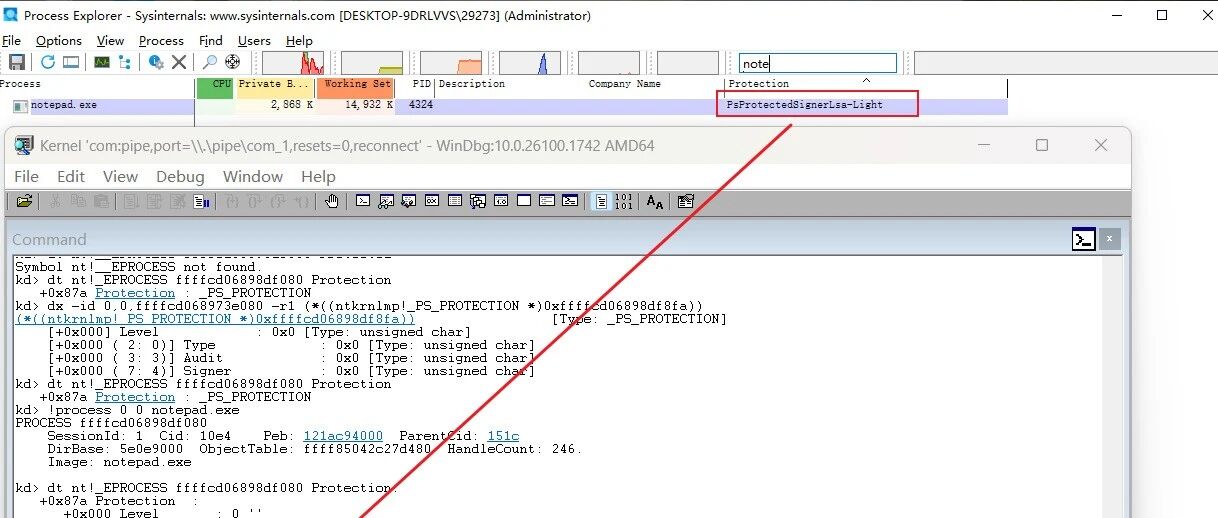
Task: Click the Refresh Now icon in Process Explorer
Action: pos(48,62)
